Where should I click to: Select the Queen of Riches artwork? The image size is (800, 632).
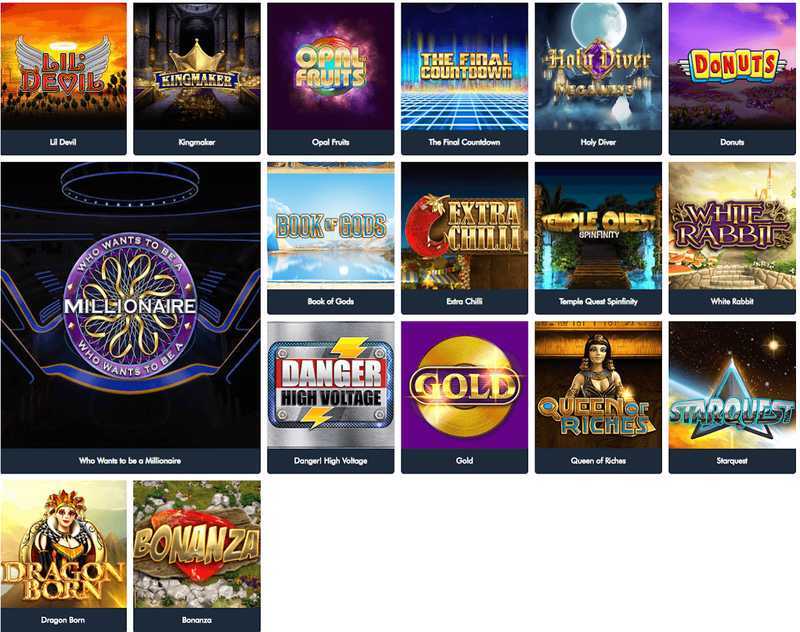598,385
